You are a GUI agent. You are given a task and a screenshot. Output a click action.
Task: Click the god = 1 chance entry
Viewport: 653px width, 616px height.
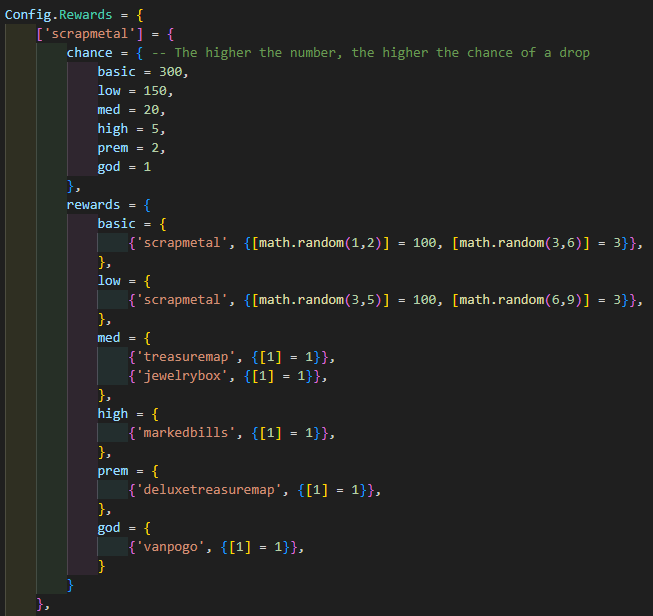tap(123, 167)
